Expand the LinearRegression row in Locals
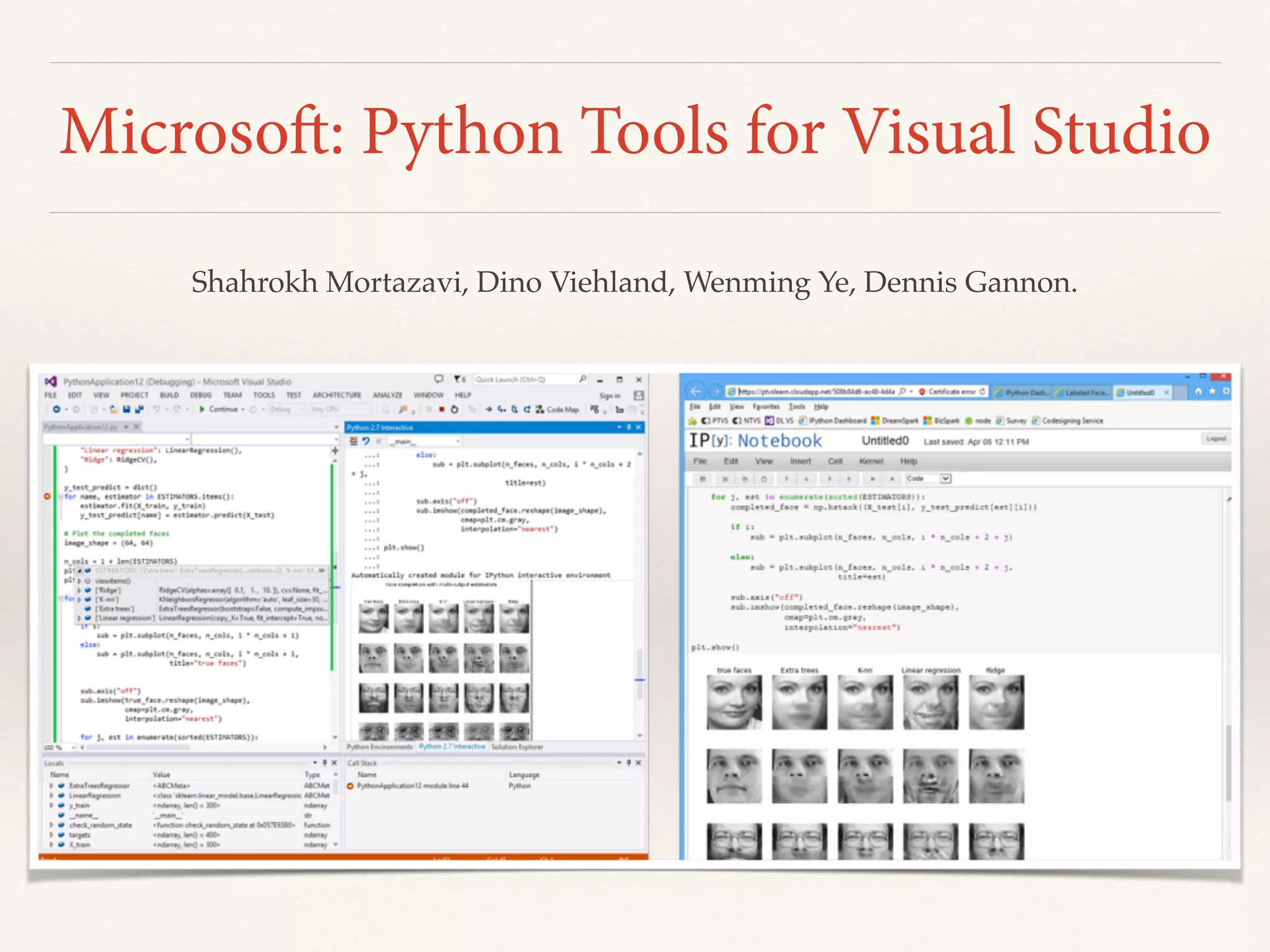This screenshot has width=1270, height=952. point(51,796)
